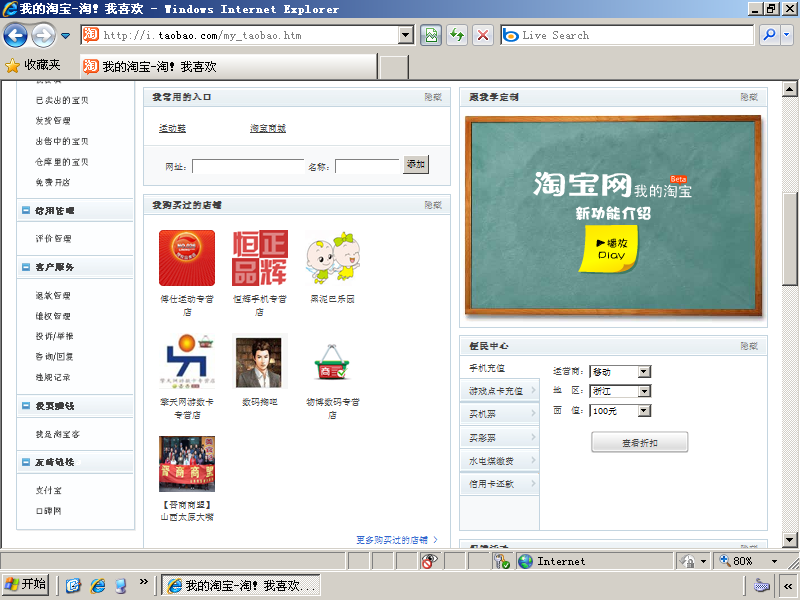Go back with the IE Back arrow
Screen dimensions: 800x600
point(15,35)
